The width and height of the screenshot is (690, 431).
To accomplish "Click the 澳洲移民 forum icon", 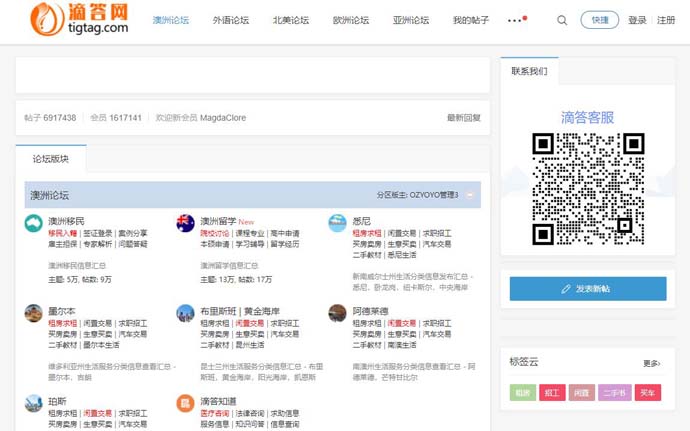I will click(33, 223).
